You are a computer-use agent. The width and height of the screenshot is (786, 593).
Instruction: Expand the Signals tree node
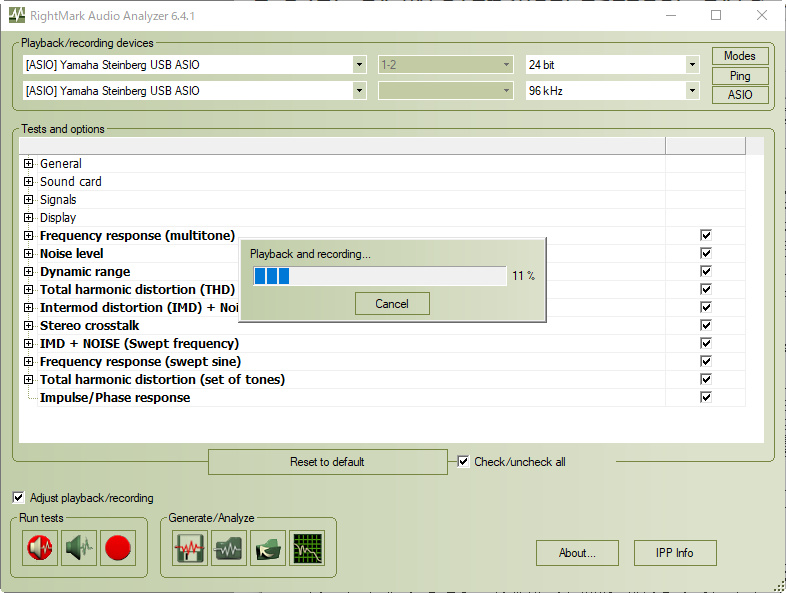(x=29, y=200)
